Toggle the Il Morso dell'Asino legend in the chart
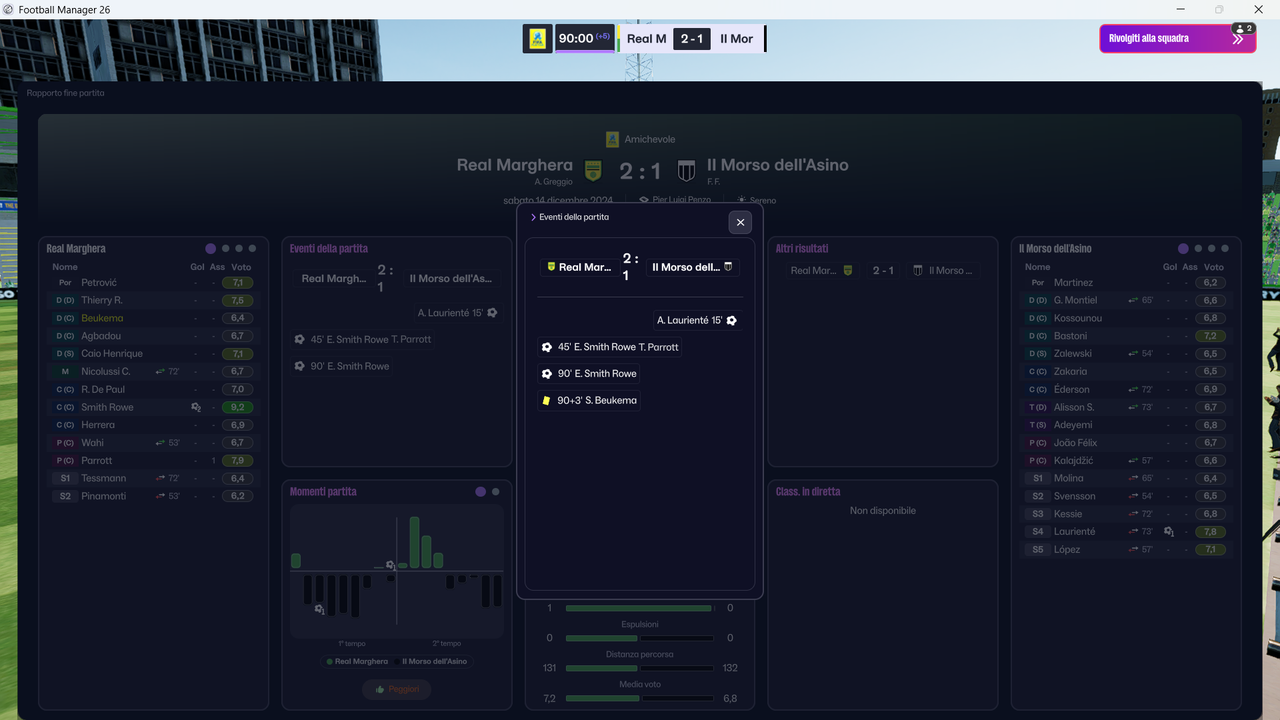1280x720 pixels. point(434,661)
